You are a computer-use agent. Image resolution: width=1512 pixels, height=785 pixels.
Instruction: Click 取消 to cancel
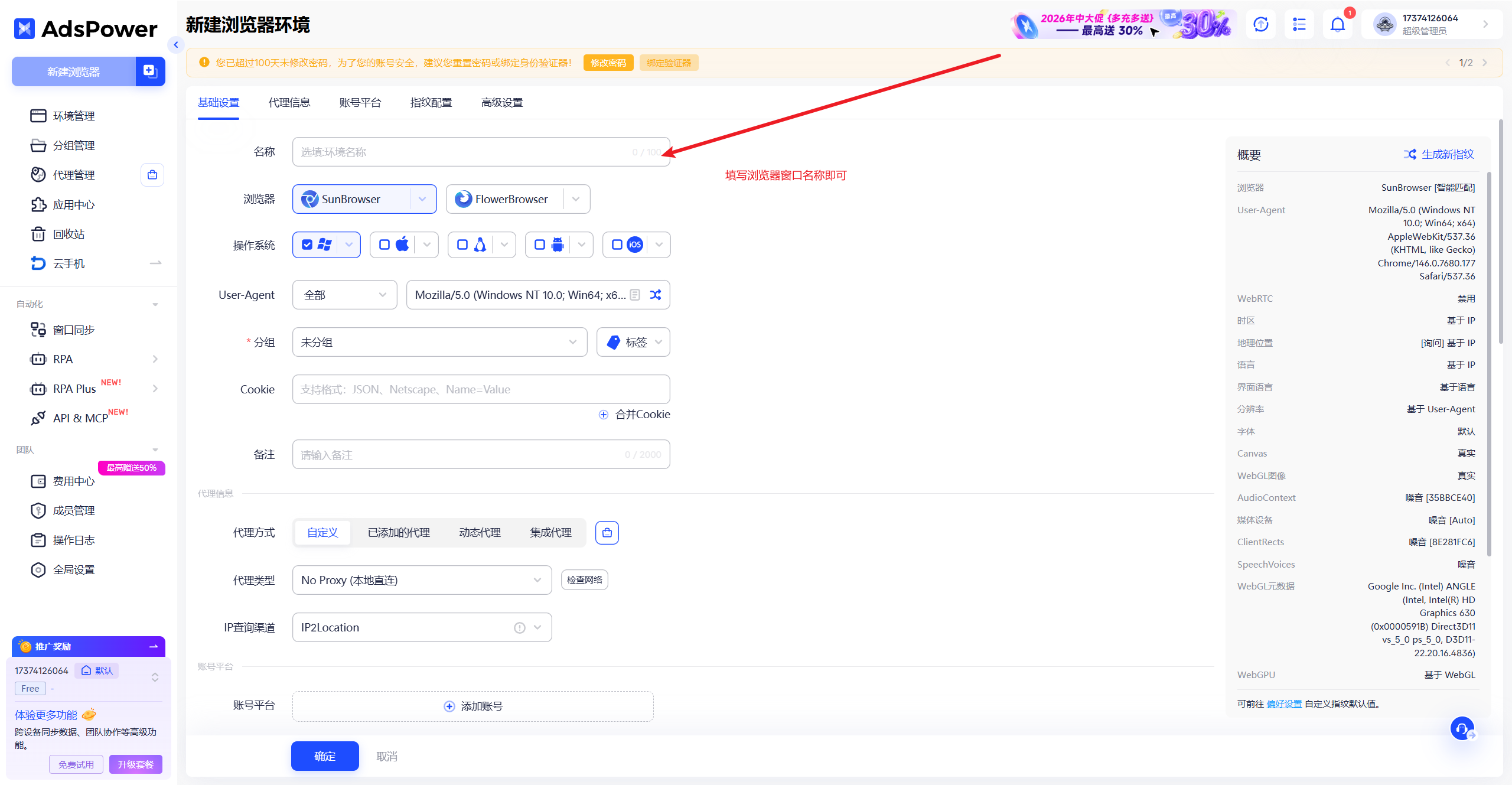(x=387, y=756)
